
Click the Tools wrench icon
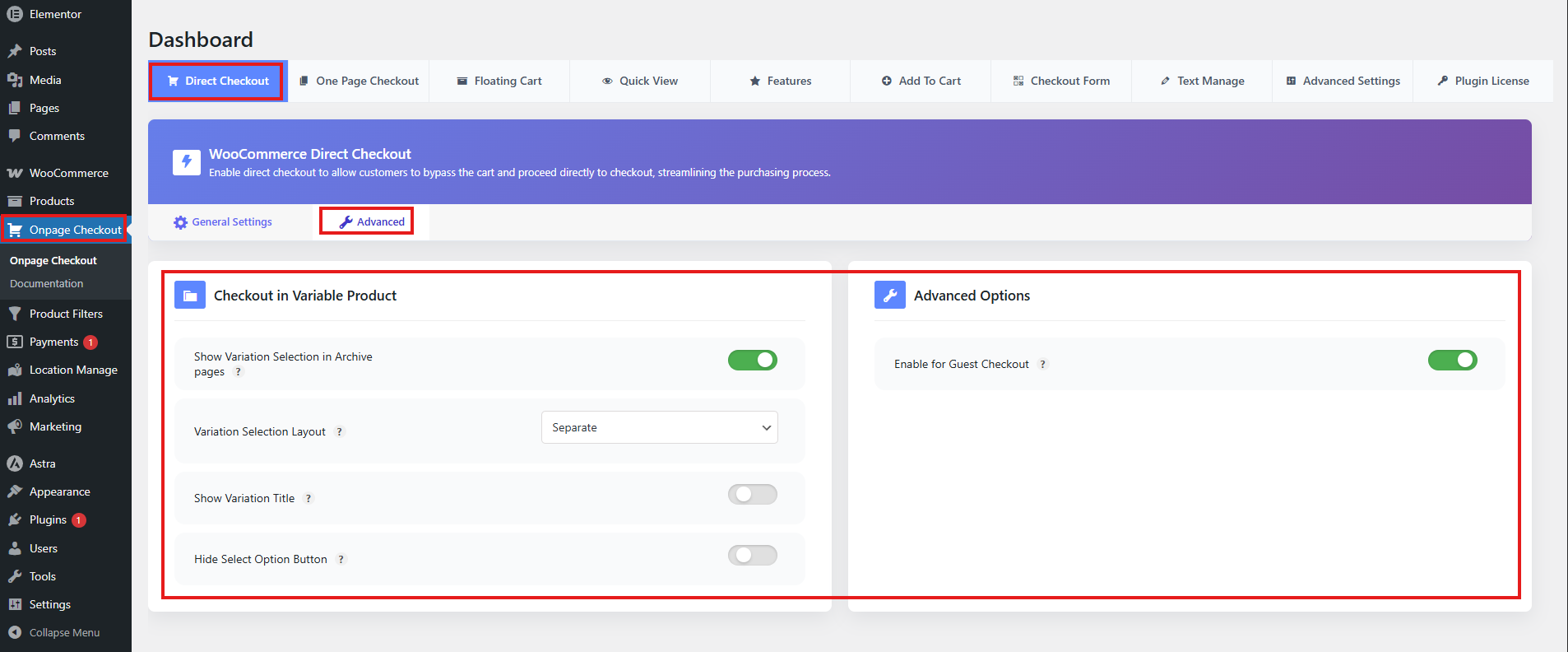click(x=15, y=576)
